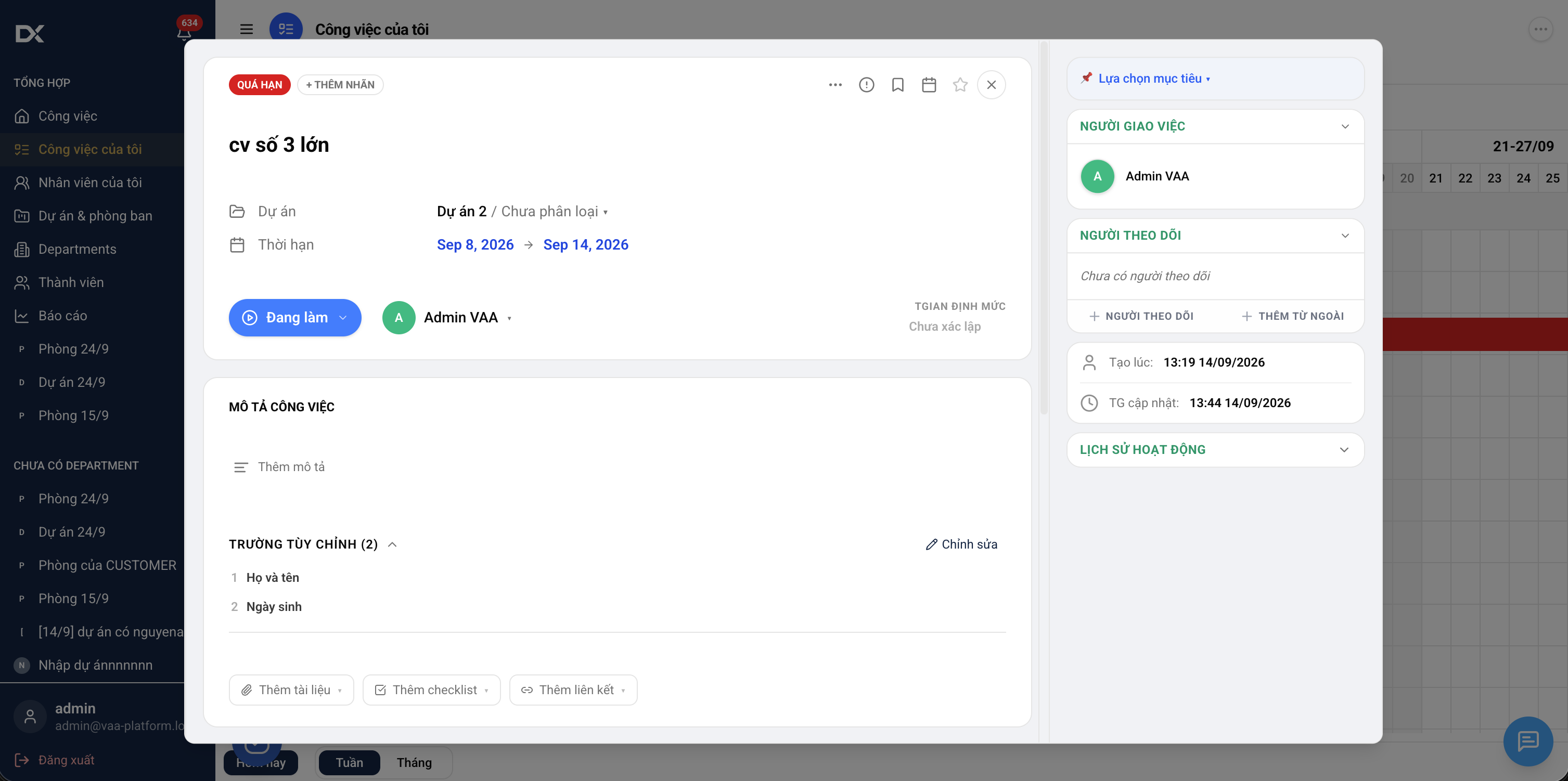1568x781 pixels.
Task: Click the exclamation priority icon
Action: [866, 85]
